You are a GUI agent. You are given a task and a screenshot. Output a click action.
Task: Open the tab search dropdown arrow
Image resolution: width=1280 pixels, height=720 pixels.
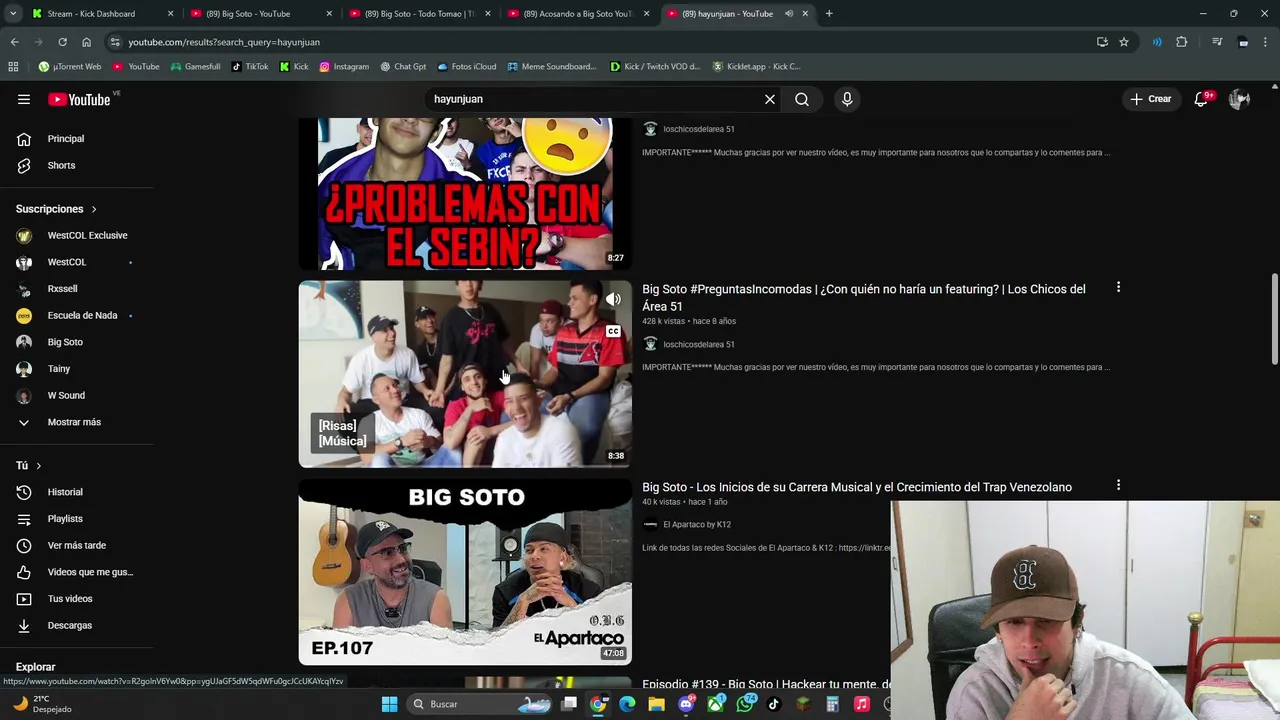point(13,14)
